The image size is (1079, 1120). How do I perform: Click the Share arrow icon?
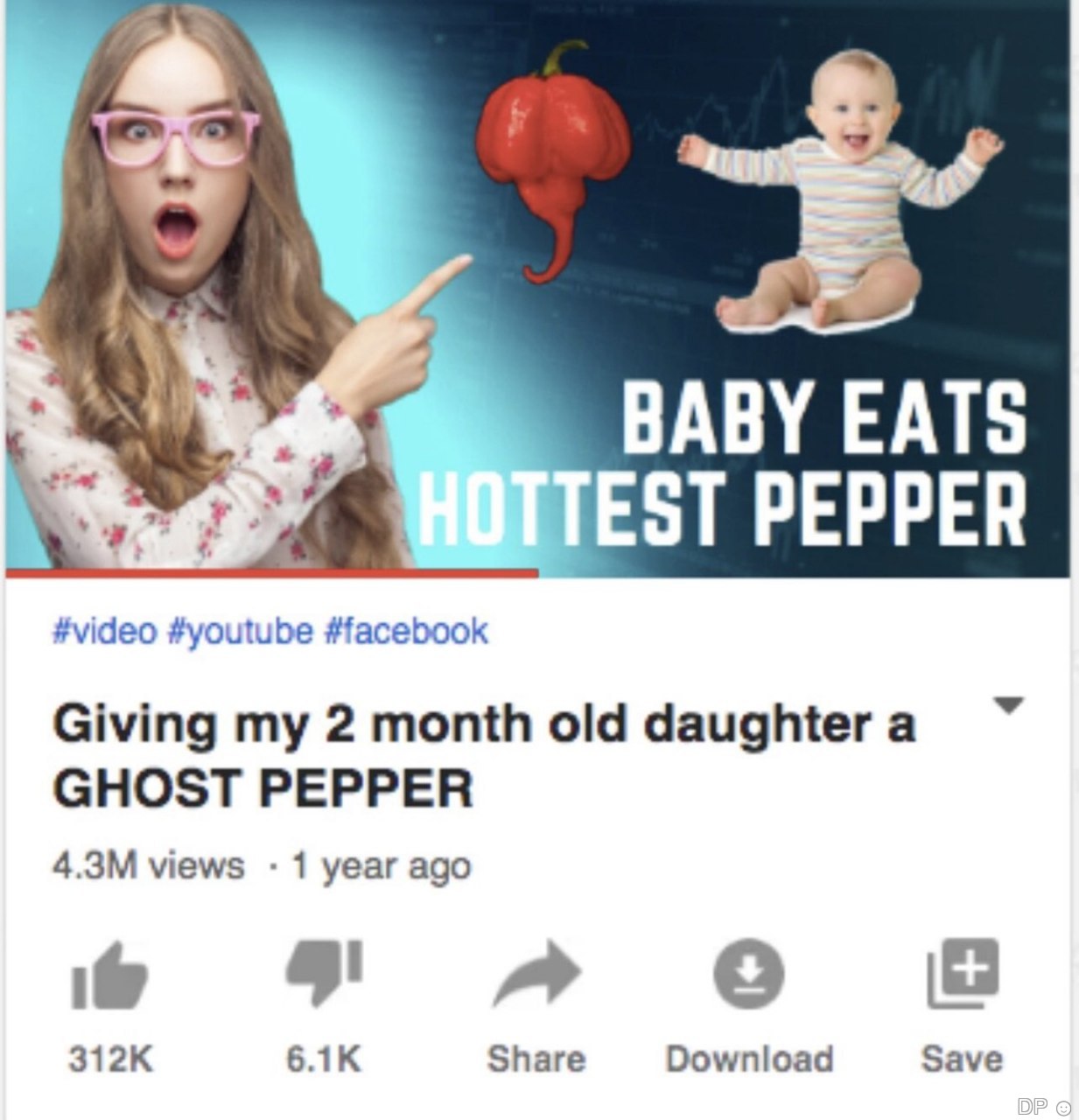(x=536, y=976)
